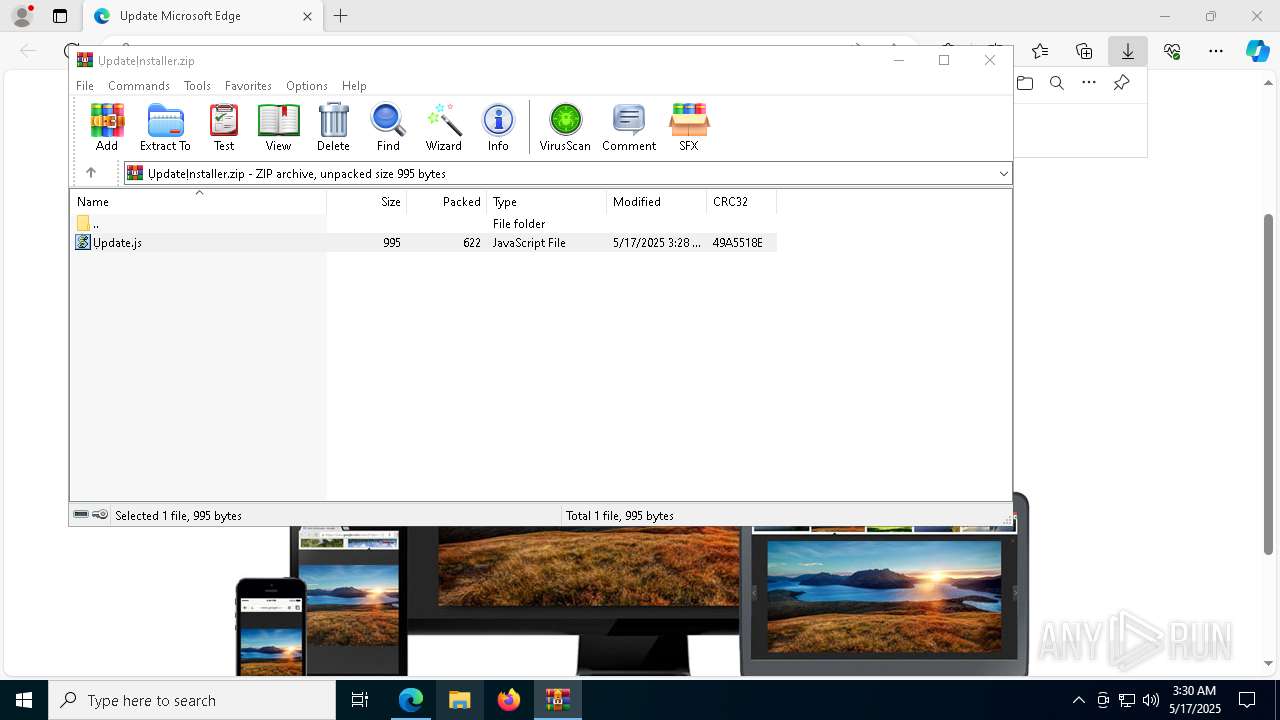
Task: Open Task View on taskbar
Action: [x=360, y=700]
